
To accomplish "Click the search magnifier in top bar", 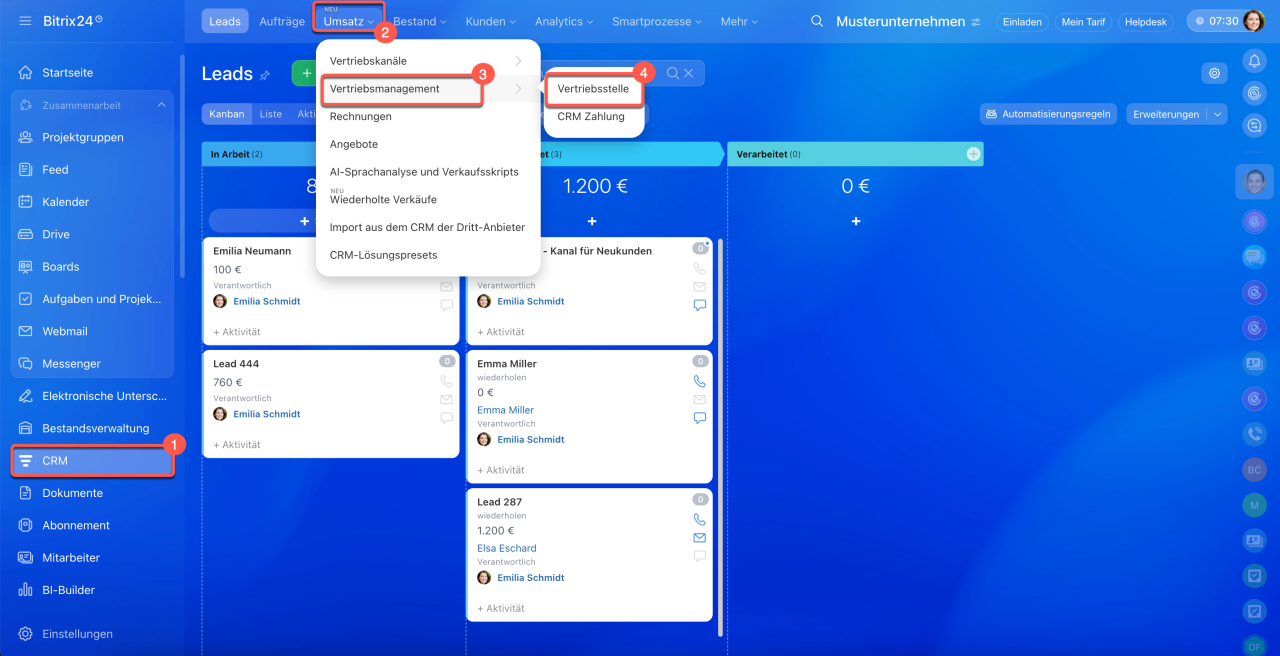I will tap(817, 21).
